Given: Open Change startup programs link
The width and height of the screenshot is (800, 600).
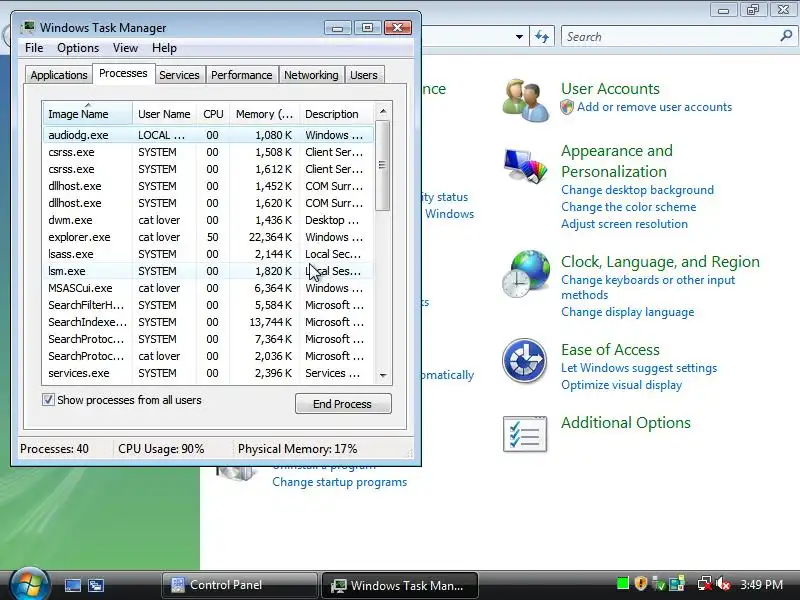Looking at the screenshot, I should [339, 482].
